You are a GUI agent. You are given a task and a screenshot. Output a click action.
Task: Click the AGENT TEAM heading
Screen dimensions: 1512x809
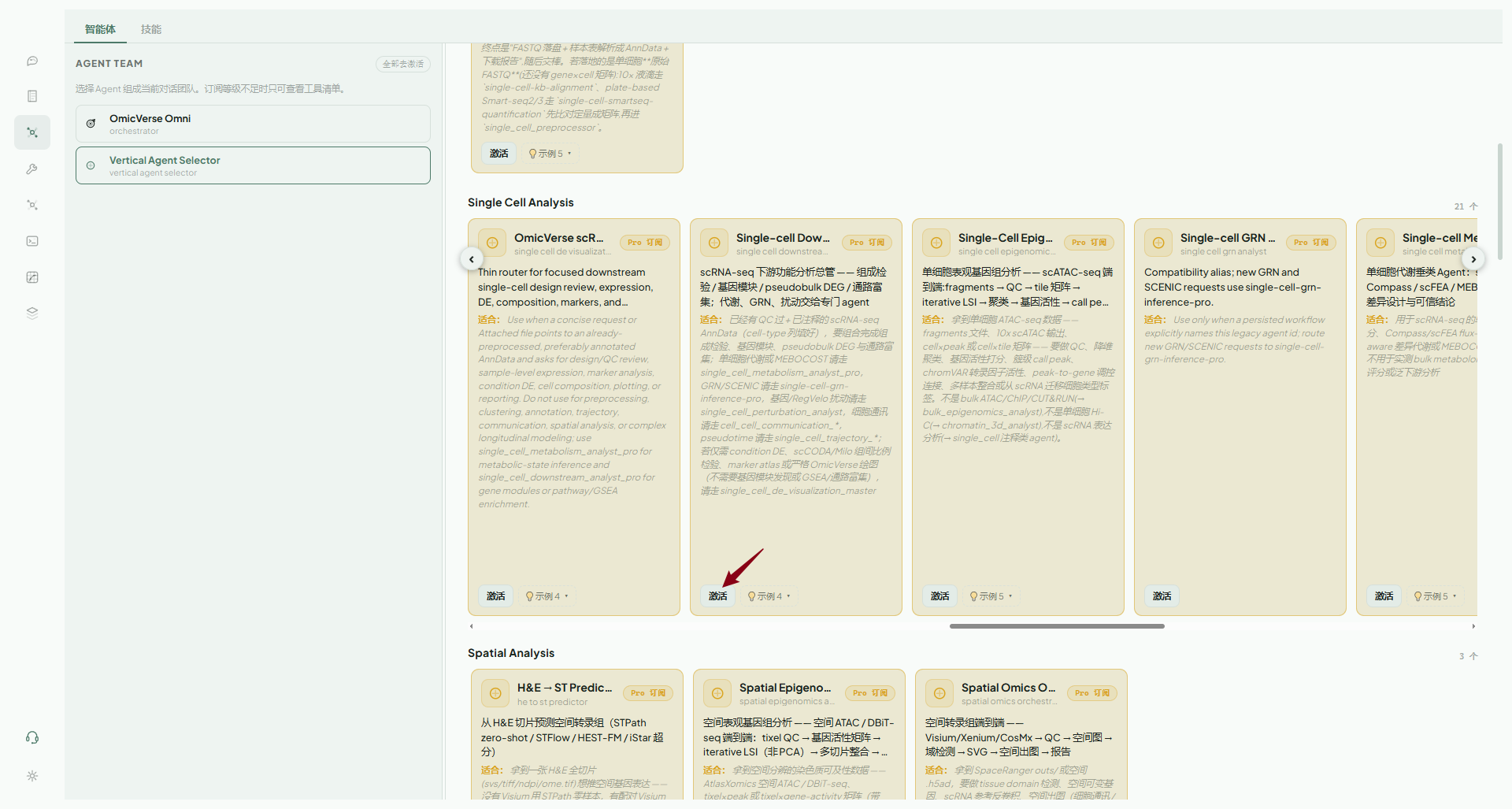point(109,64)
